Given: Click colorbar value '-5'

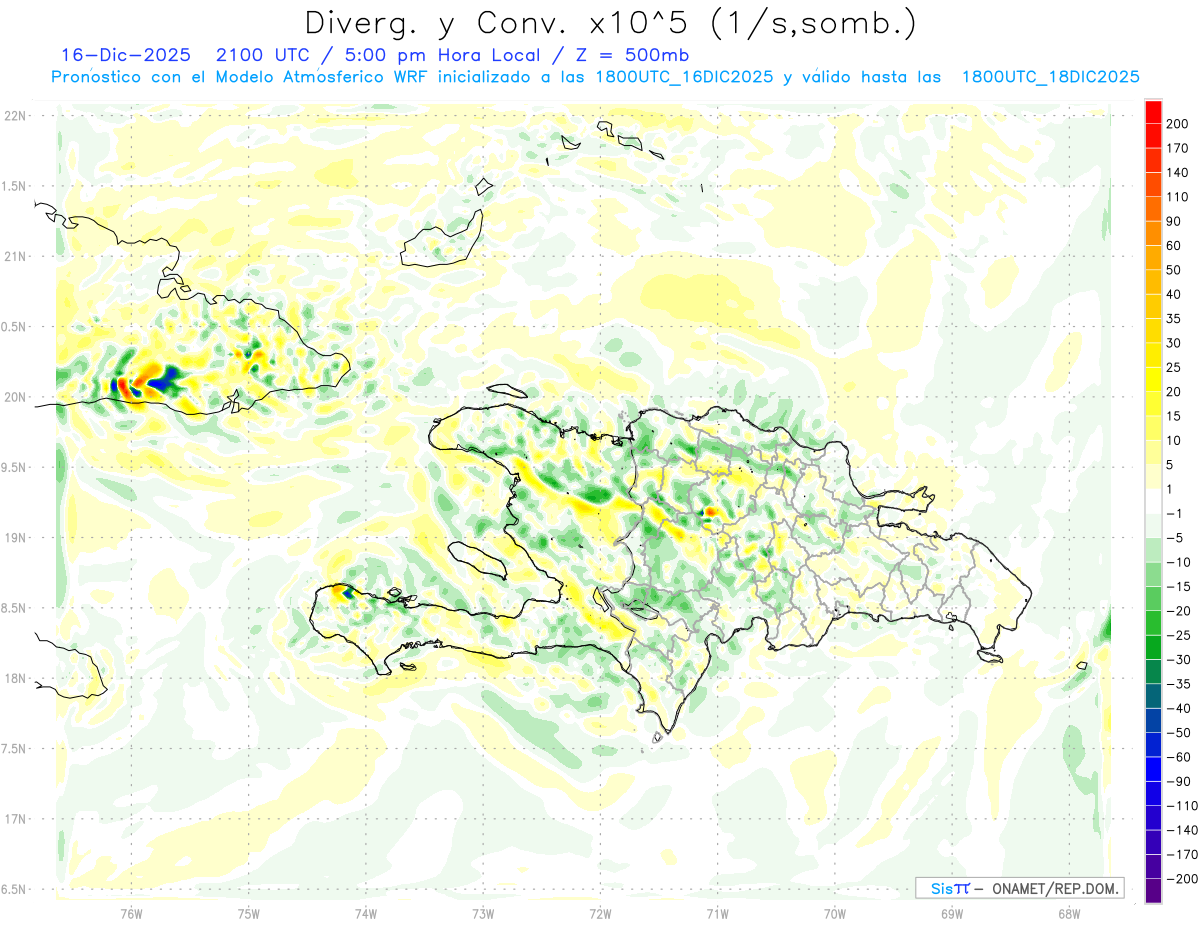Looking at the screenshot, I should (1176, 538).
